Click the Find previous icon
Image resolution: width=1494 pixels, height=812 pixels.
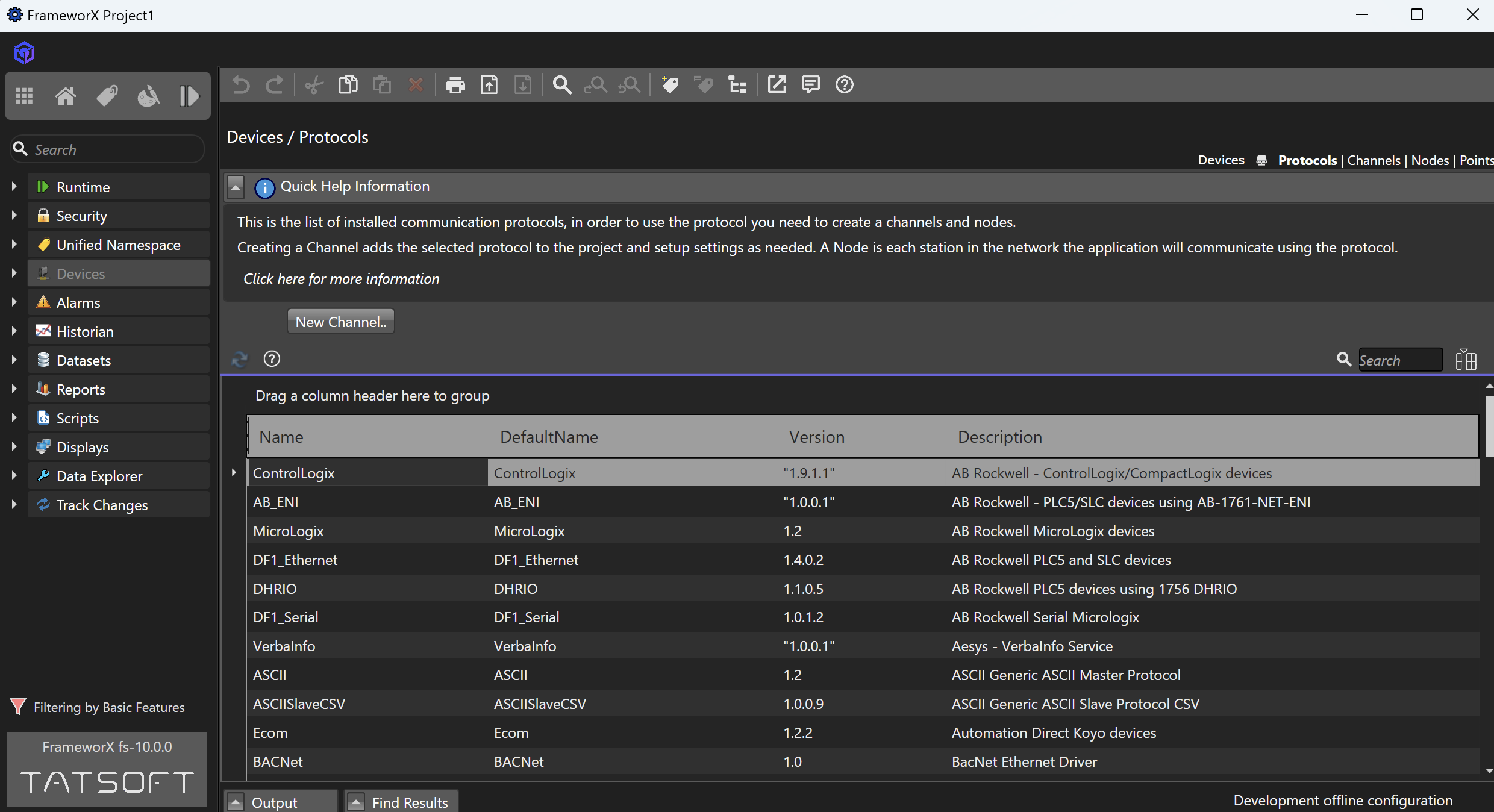[x=596, y=85]
